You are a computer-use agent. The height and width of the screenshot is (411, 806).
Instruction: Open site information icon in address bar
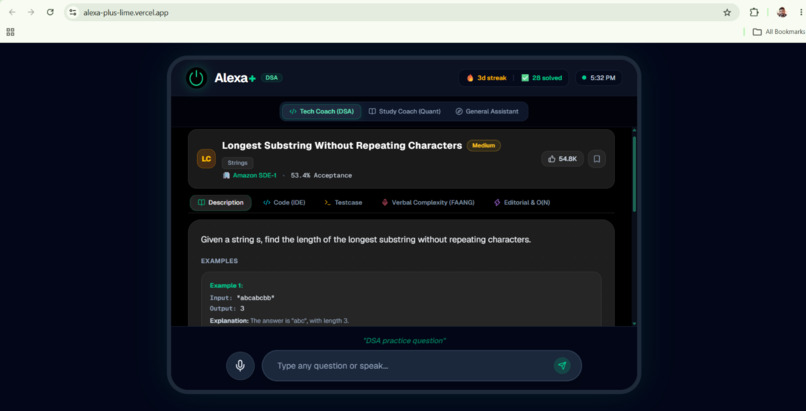(72, 12)
